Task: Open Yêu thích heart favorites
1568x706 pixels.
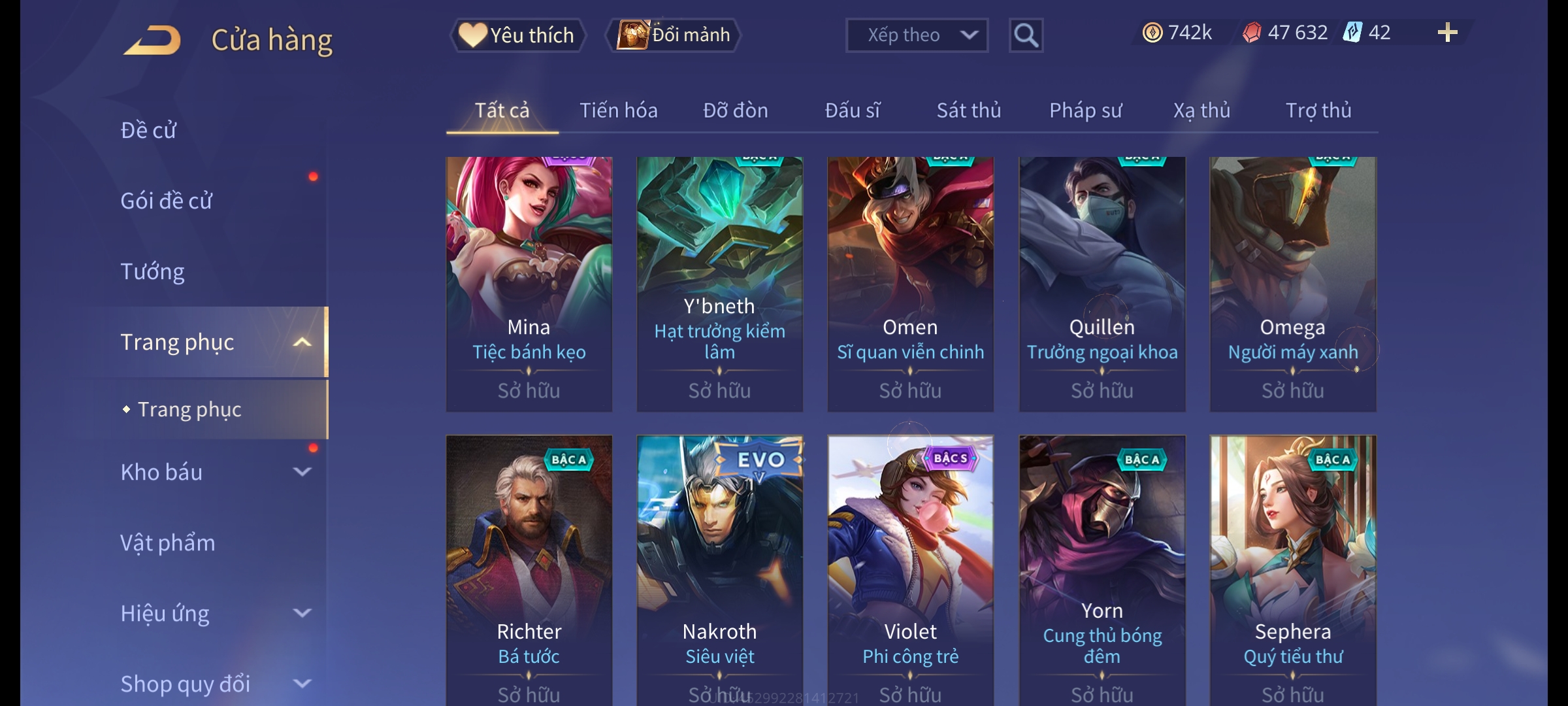Action: (517, 35)
